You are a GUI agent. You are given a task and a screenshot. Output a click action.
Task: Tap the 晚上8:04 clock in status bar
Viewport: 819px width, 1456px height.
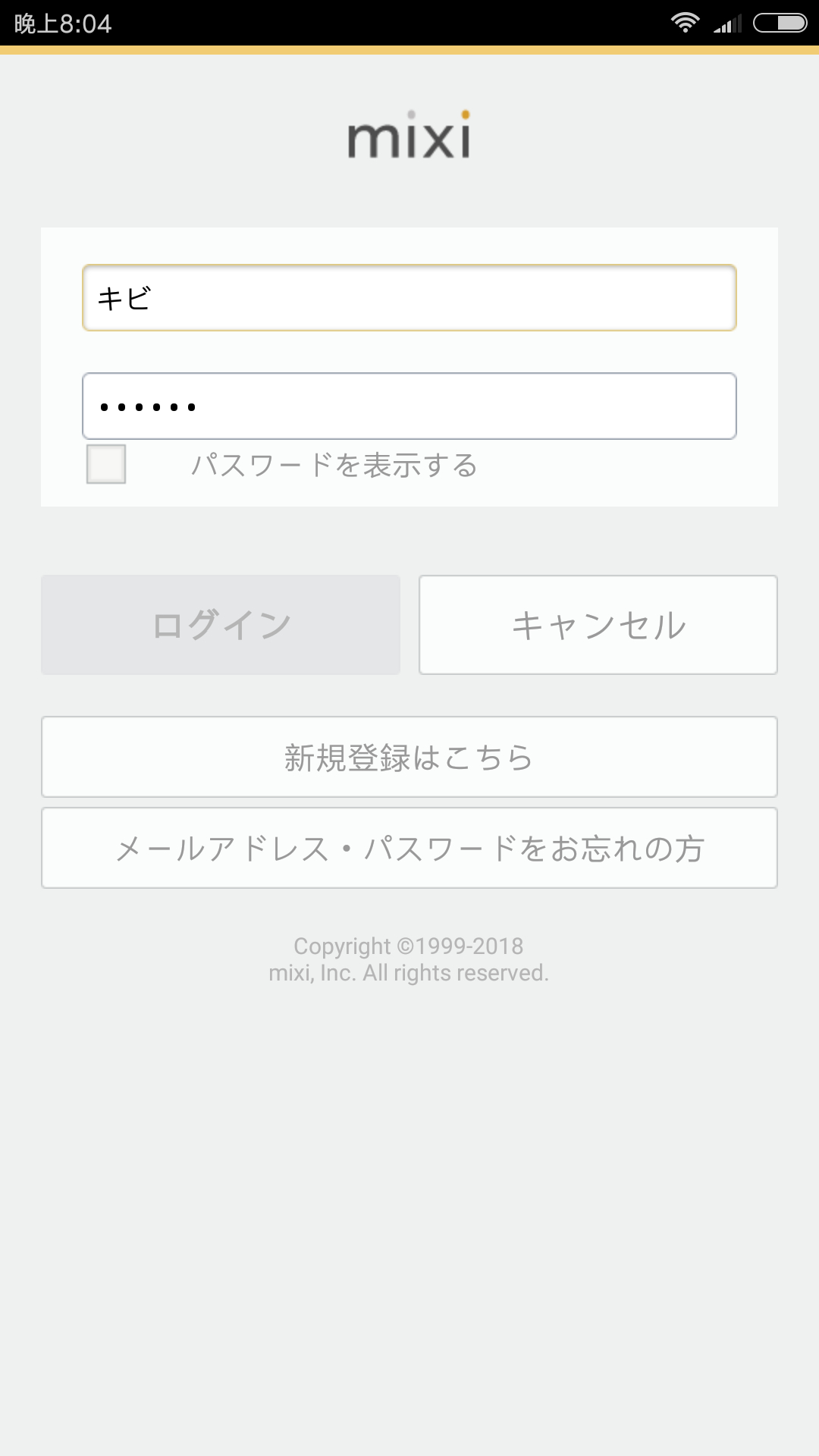click(63, 24)
